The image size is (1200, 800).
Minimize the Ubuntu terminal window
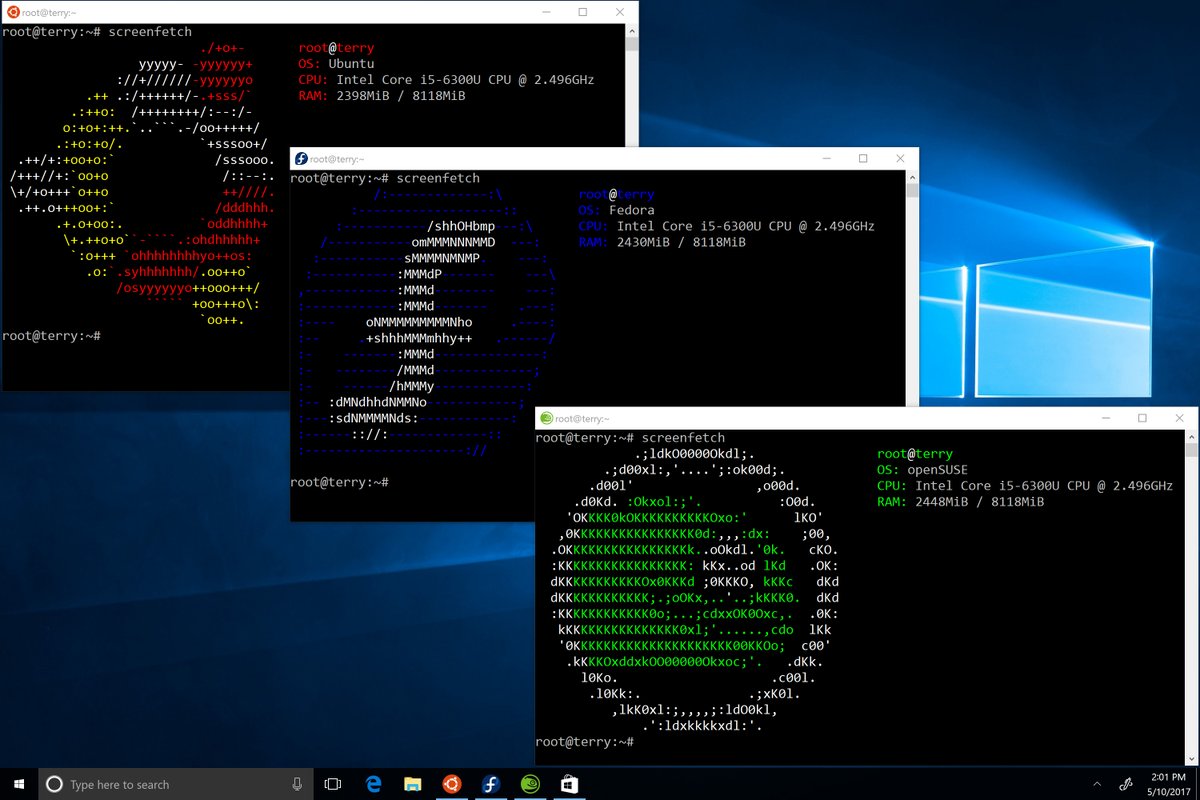(547, 12)
